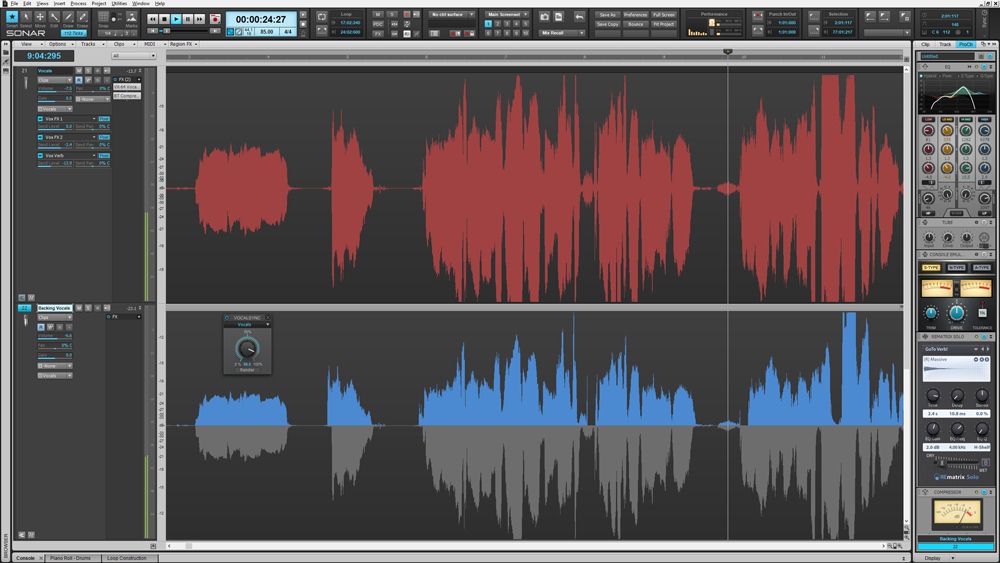This screenshot has height=563, width=1000.
Task: Jump to the end of project
Action: [200, 19]
